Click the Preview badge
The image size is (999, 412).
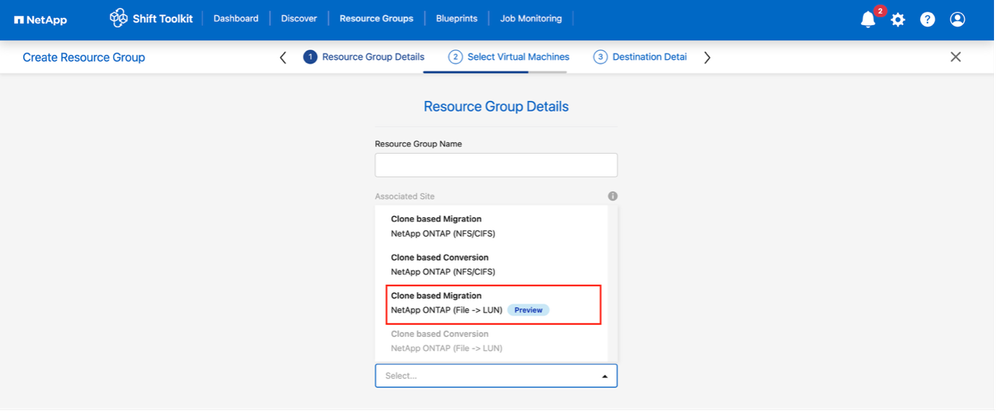528,310
